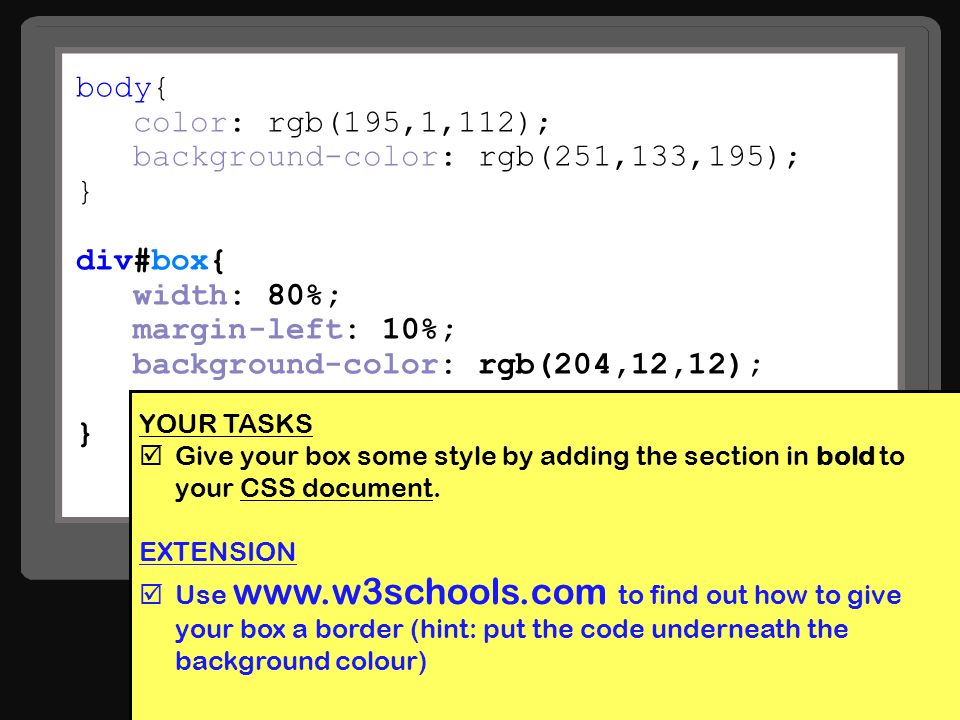The height and width of the screenshot is (720, 960).
Task: Tick the checkbox beside 'Give your box some style'
Action: (151, 456)
